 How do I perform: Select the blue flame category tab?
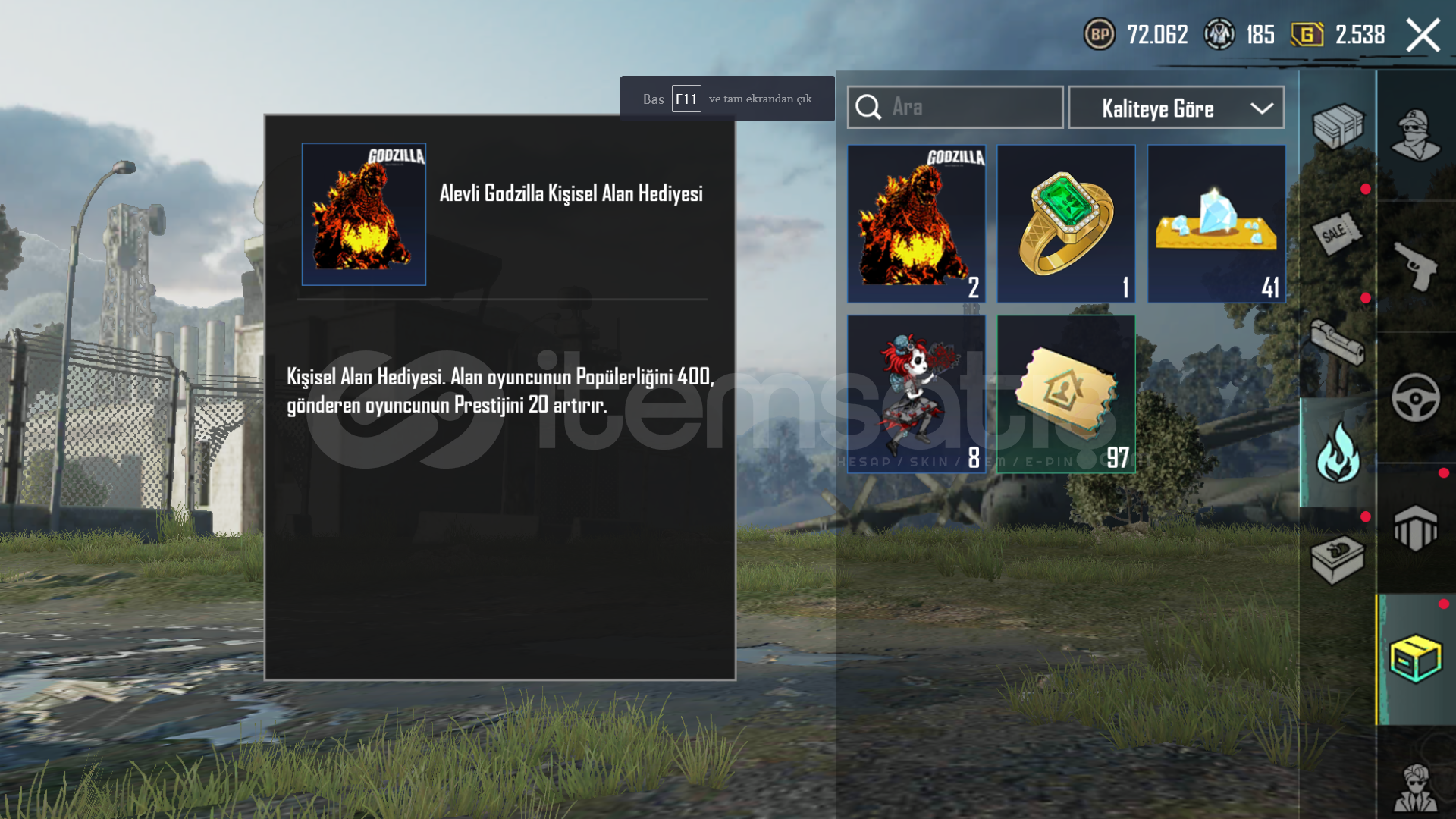(1338, 452)
